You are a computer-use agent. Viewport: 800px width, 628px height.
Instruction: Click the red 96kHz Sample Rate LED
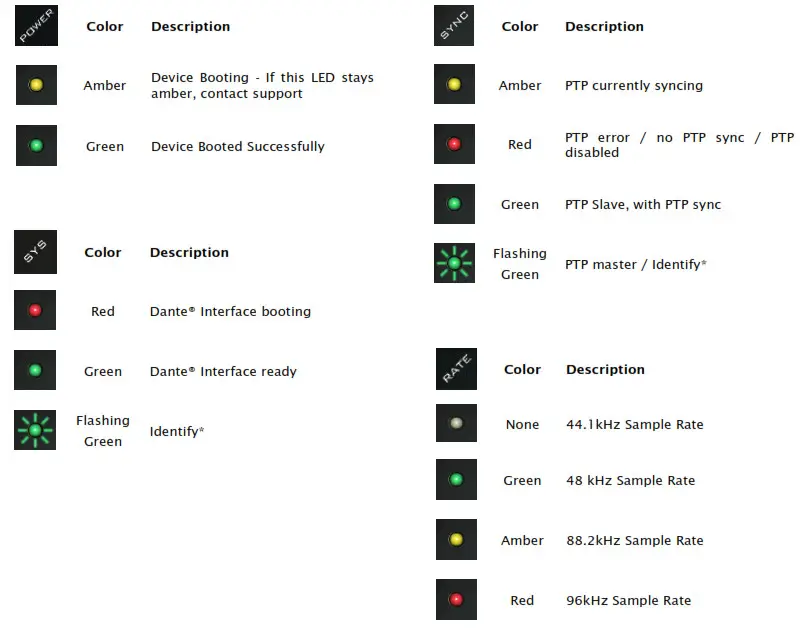point(456,599)
